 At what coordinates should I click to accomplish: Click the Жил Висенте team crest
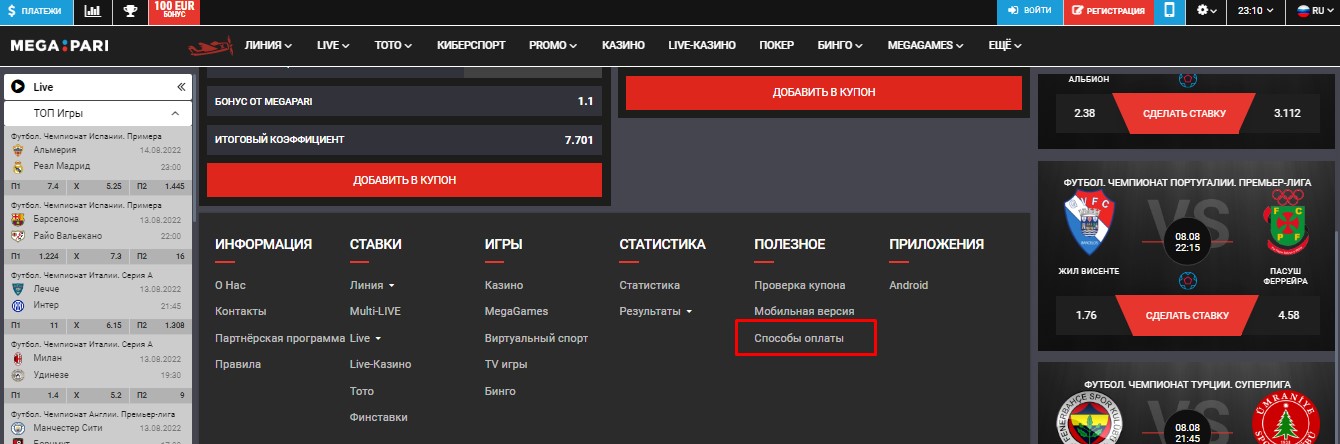[1090, 225]
